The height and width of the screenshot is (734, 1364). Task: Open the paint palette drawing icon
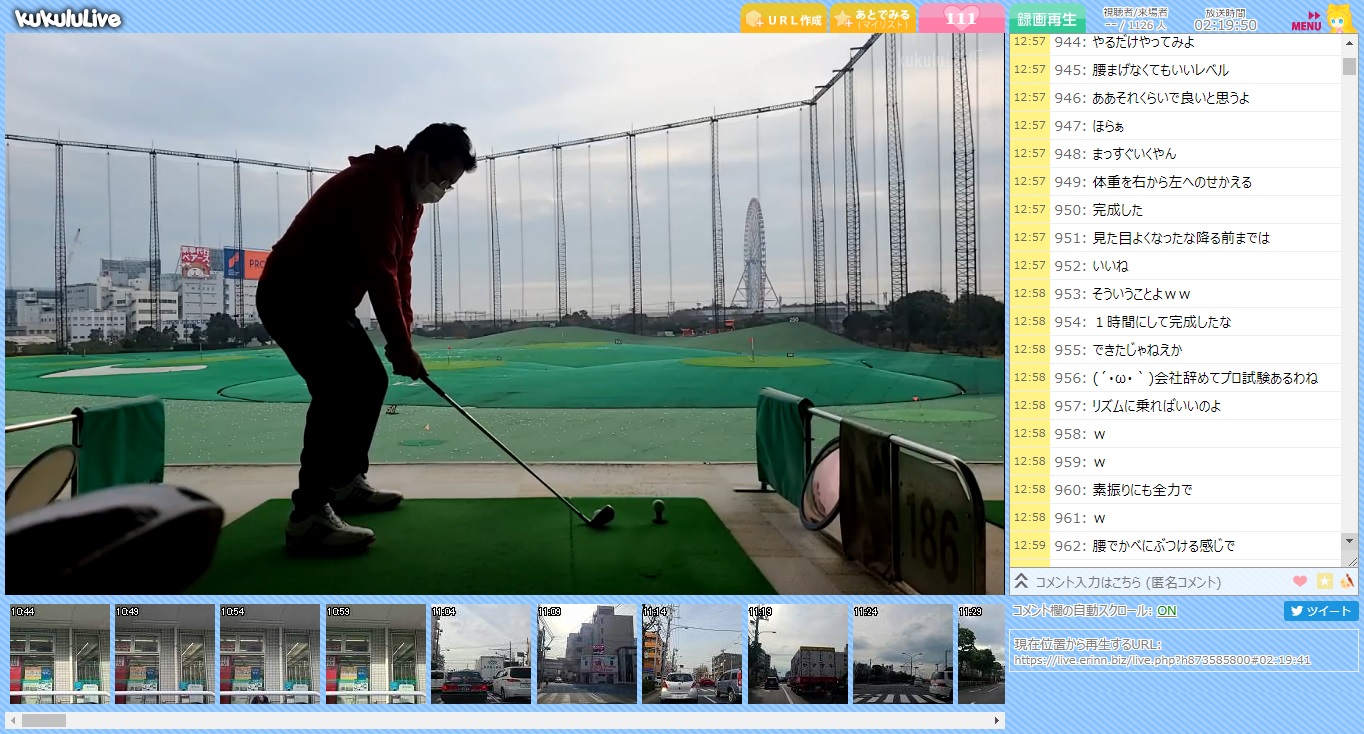tap(1347, 581)
